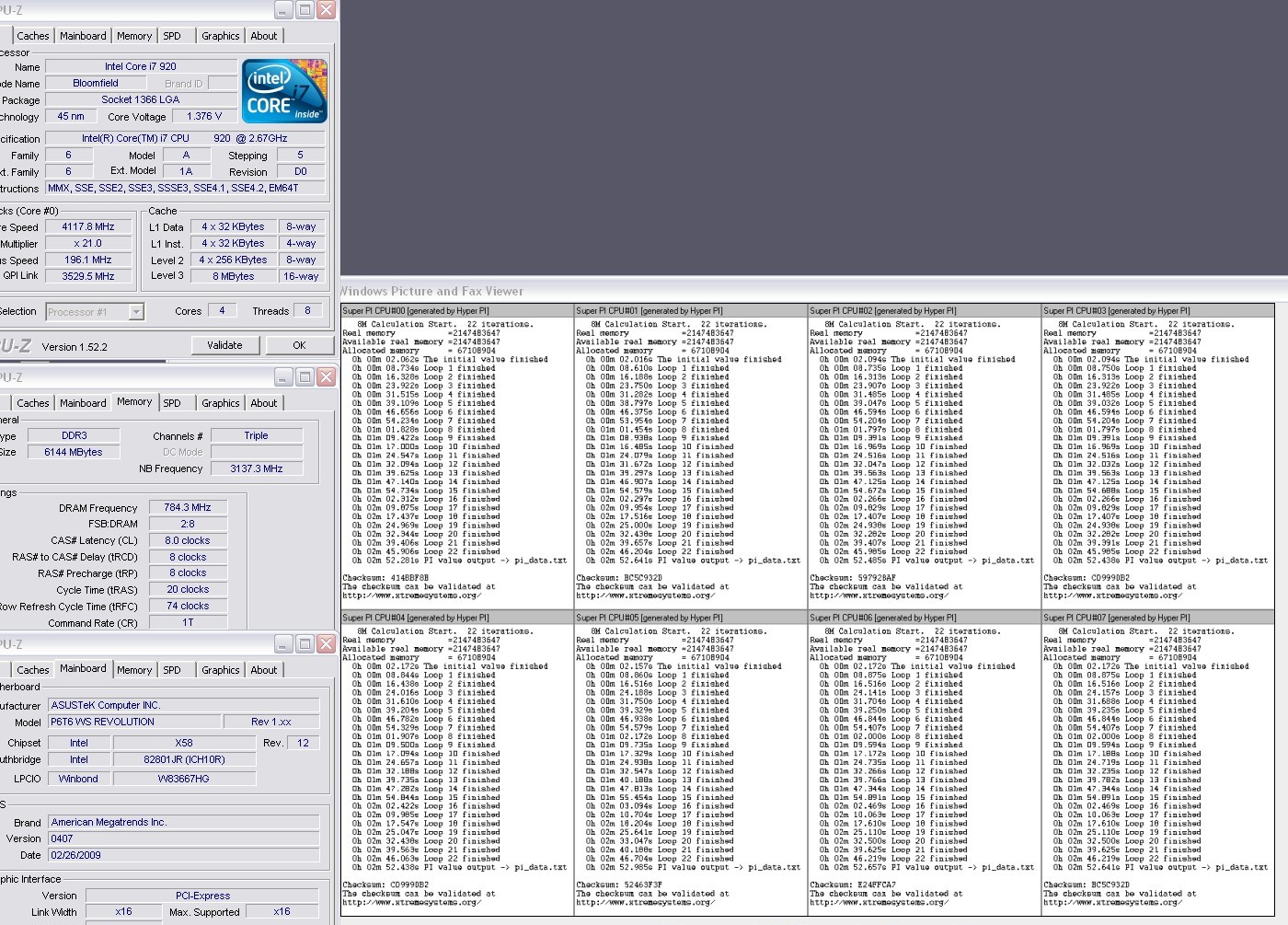The height and width of the screenshot is (925, 1288).
Task: Select Mainboard tab in middle Memory window
Action: [x=83, y=403]
